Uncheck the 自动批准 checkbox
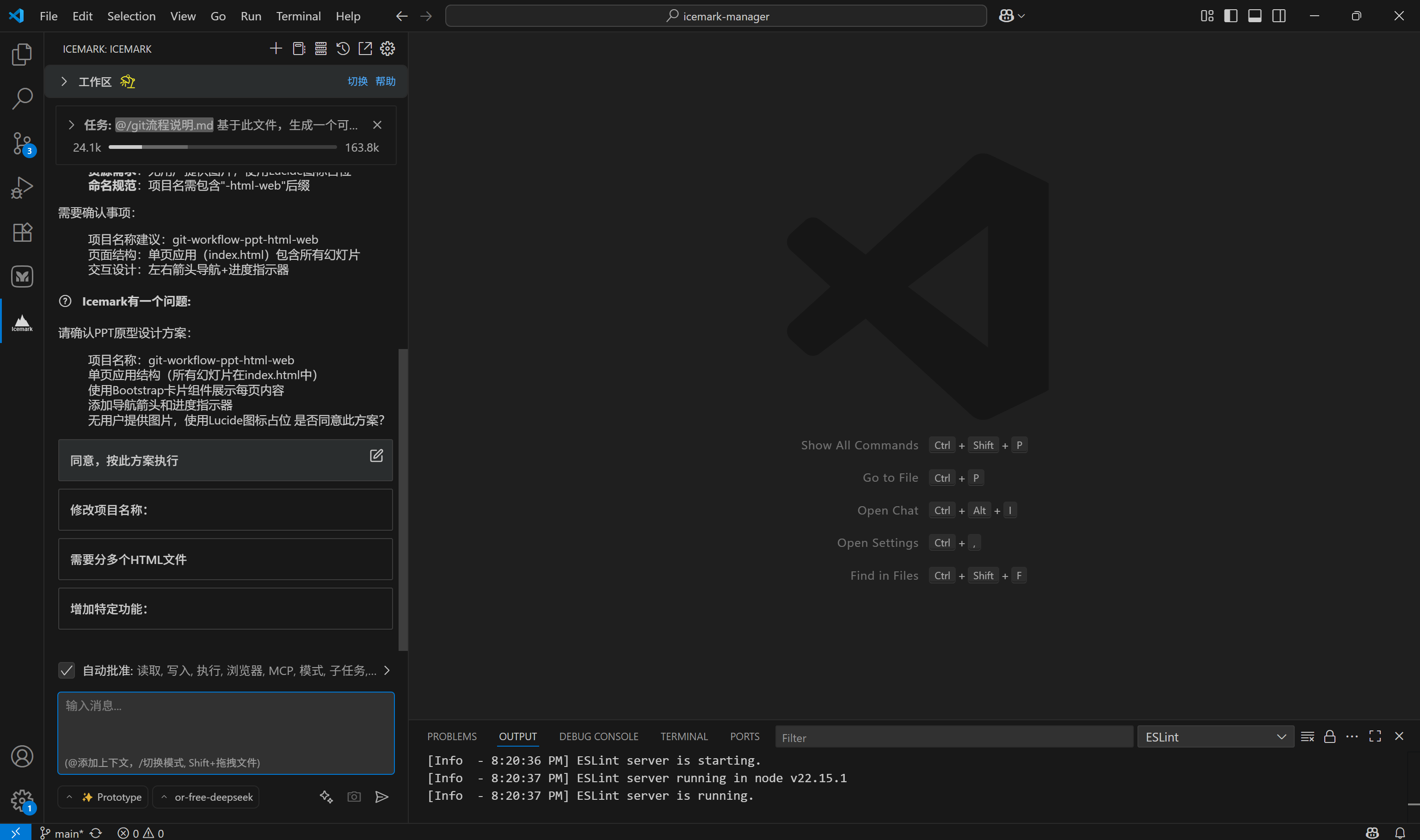 pos(66,670)
